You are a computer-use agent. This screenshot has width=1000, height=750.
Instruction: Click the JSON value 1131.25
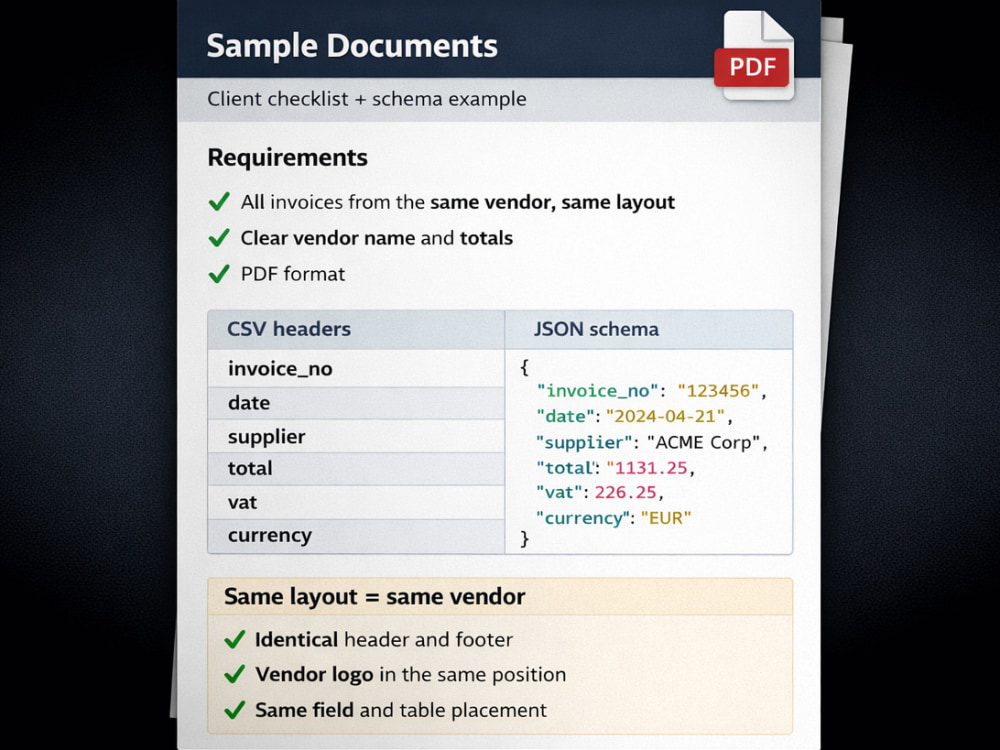(647, 468)
